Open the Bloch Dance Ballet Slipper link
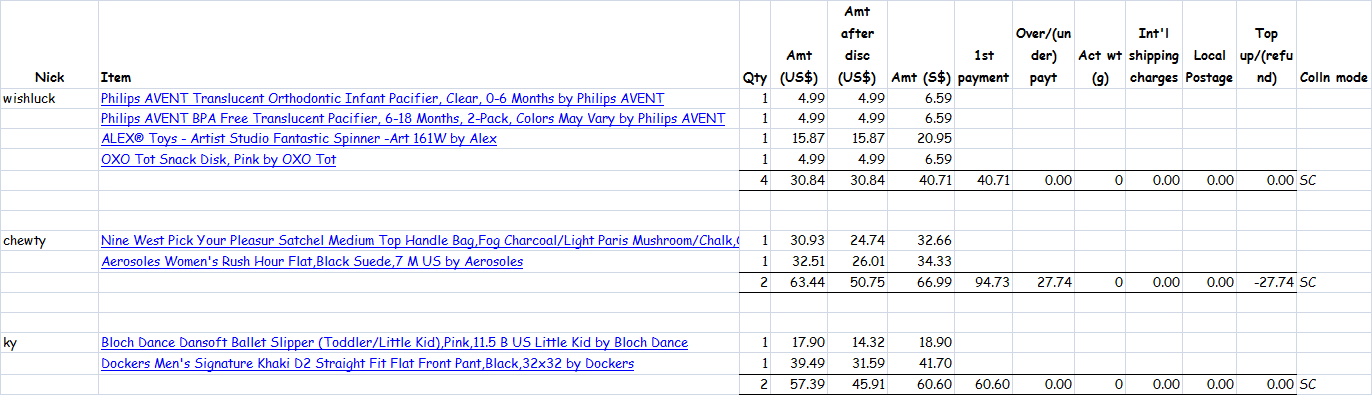This screenshot has height=395, width=1372. point(394,343)
